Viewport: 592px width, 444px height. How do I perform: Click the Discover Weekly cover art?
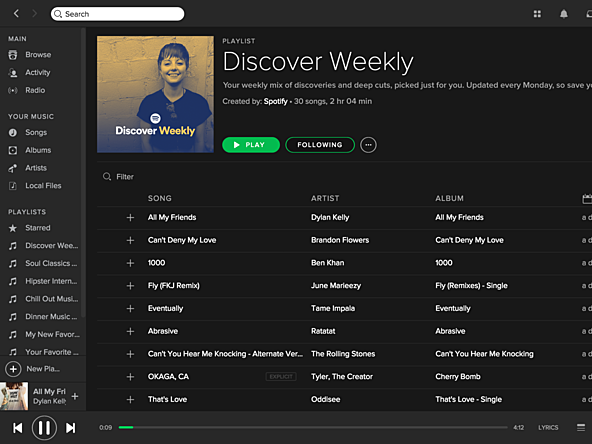point(155,94)
